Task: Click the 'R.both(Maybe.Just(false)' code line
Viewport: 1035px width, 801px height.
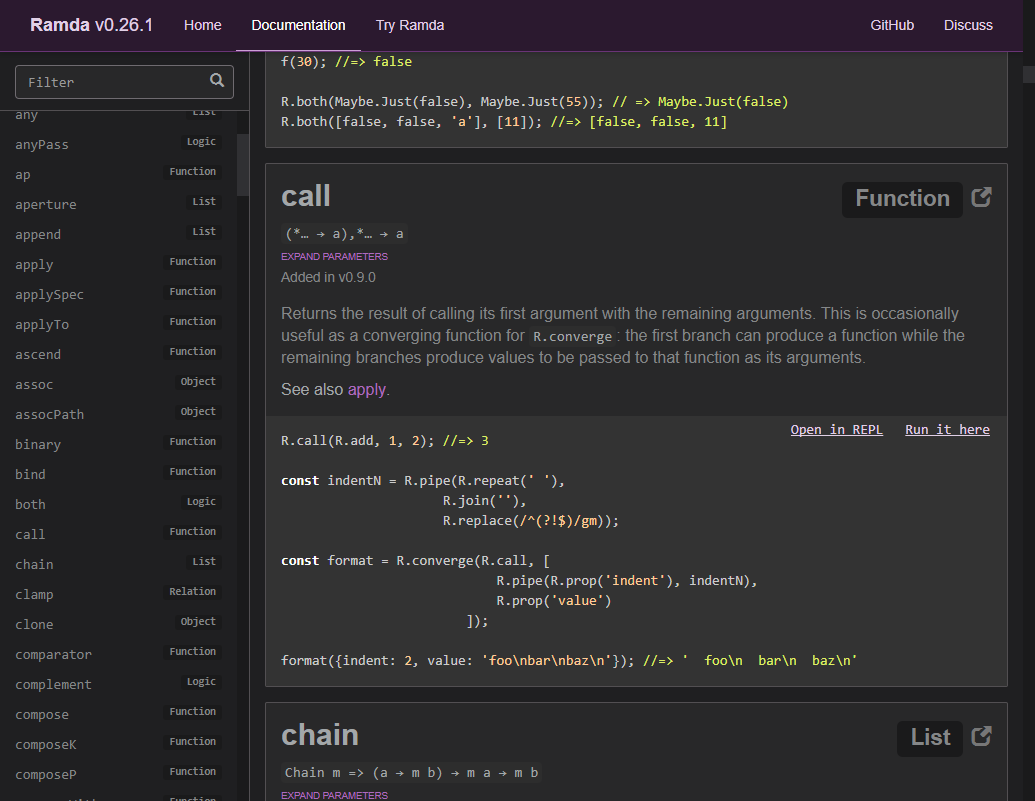Action: click(535, 102)
